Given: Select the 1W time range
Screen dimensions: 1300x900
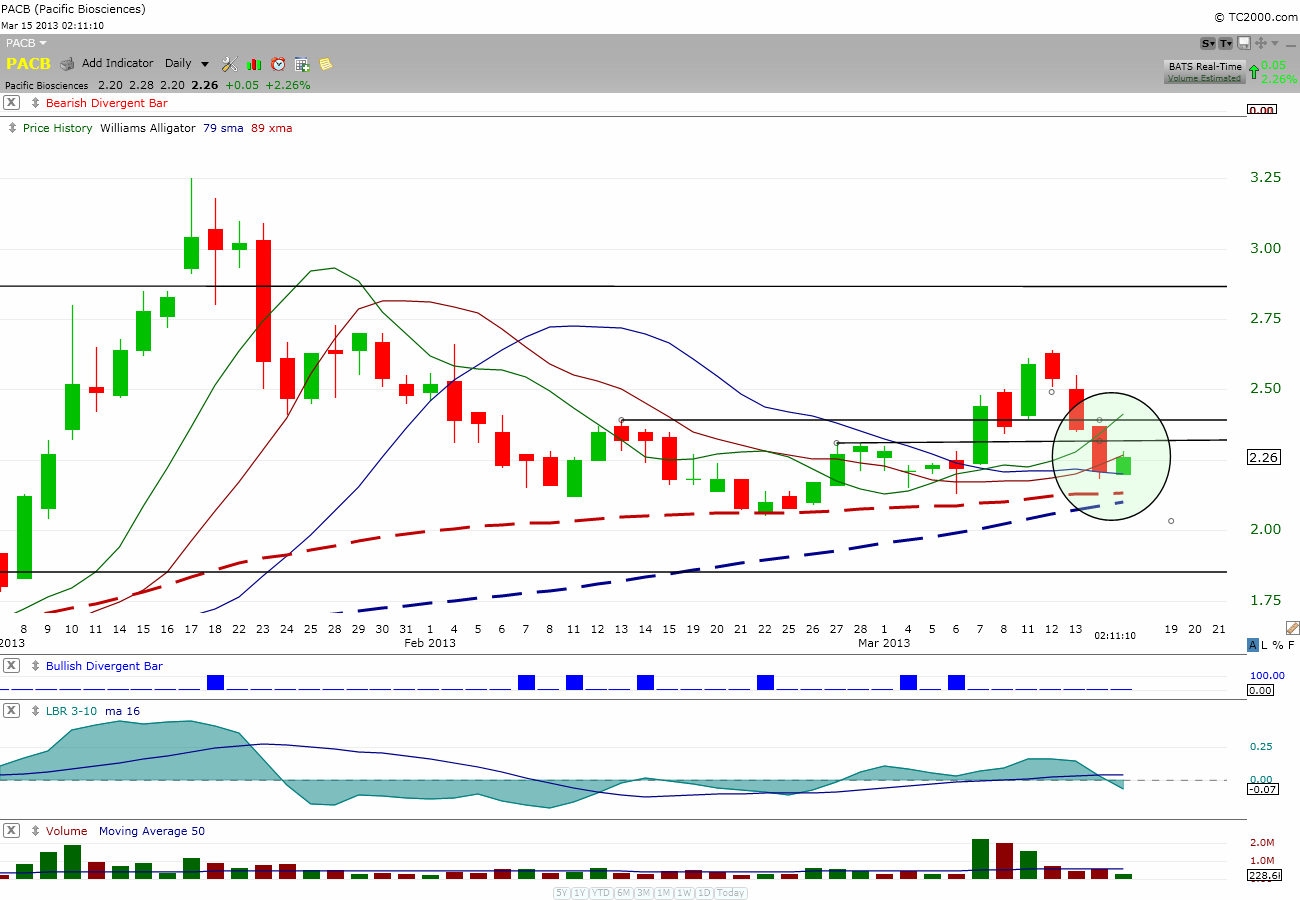Looking at the screenshot, I should (684, 893).
